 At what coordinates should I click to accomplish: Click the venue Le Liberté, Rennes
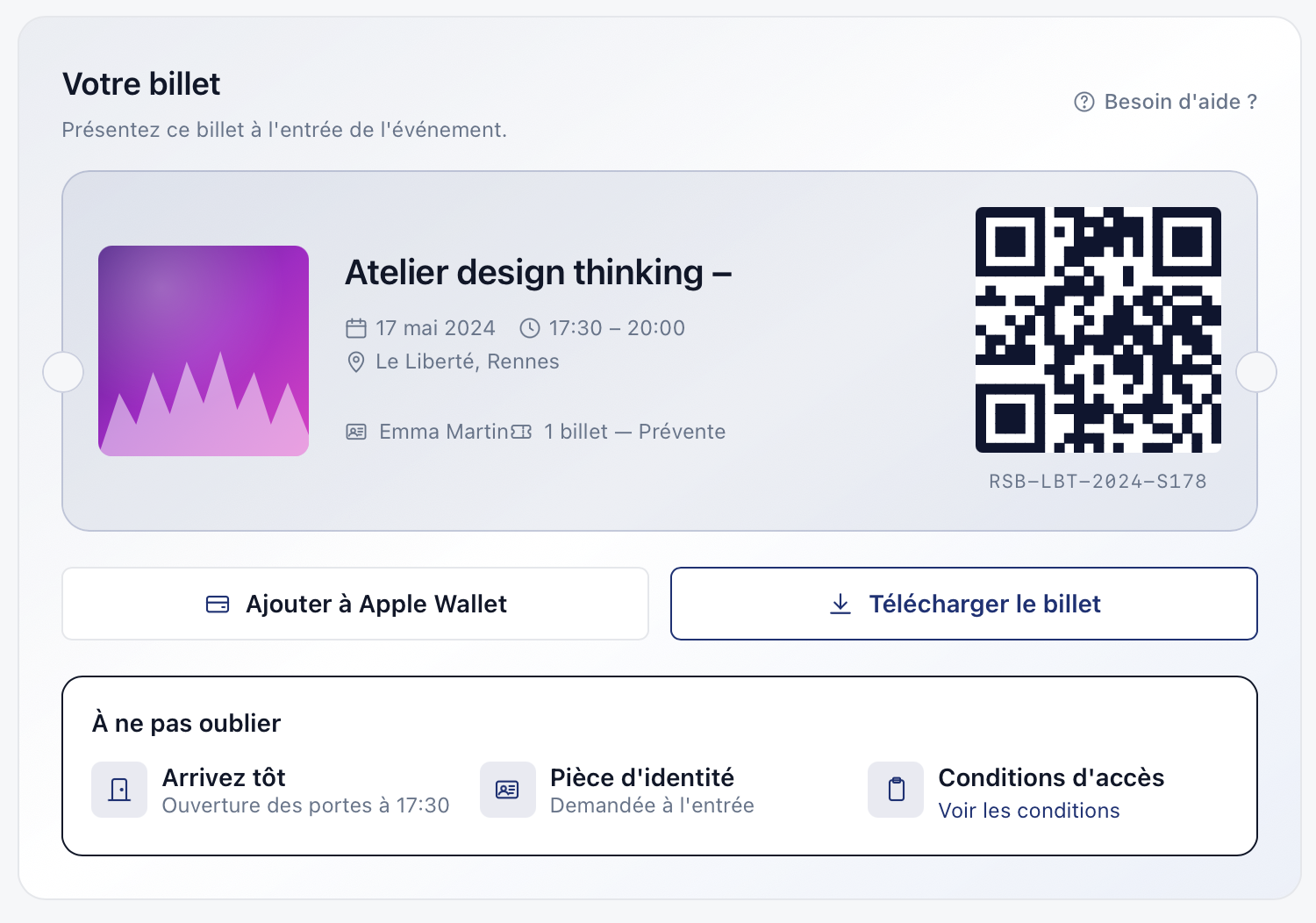468,361
